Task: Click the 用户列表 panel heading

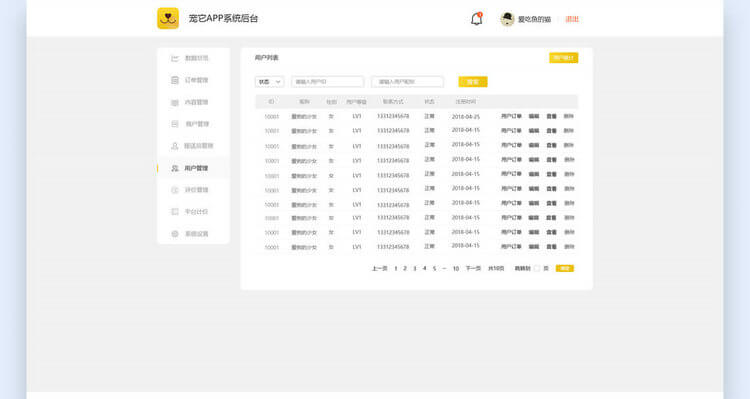Action: coord(266,58)
